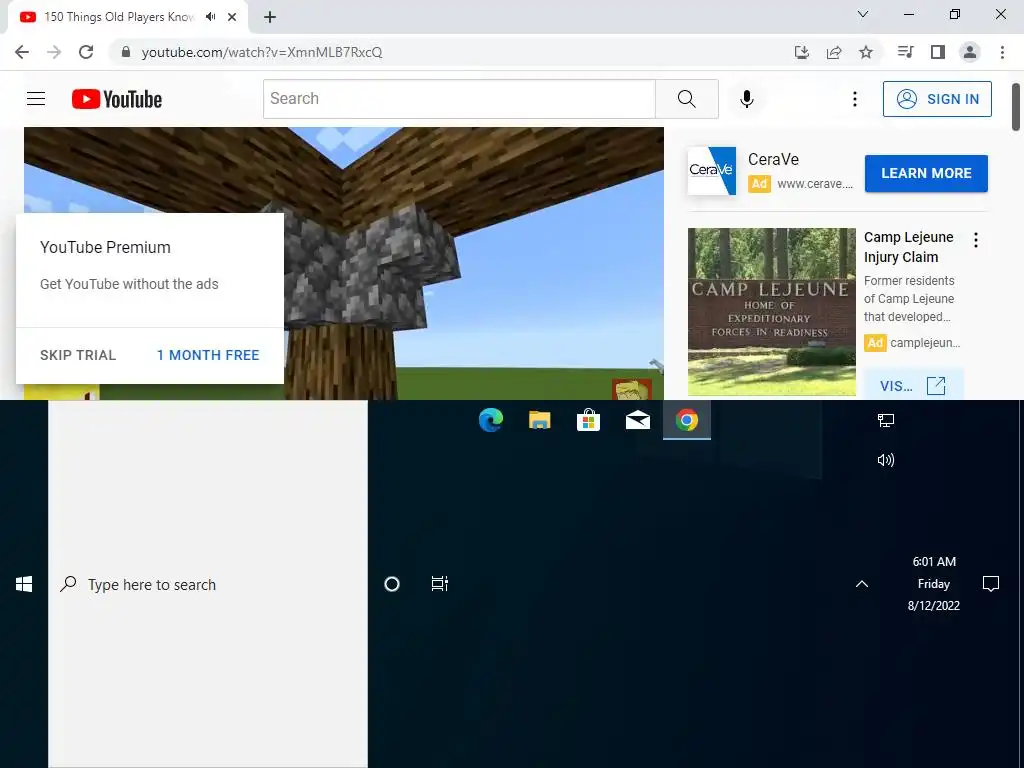Screen dimensions: 1024x768
Task: Open File Explorer from the taskbar
Action: pyautogui.click(x=539, y=419)
